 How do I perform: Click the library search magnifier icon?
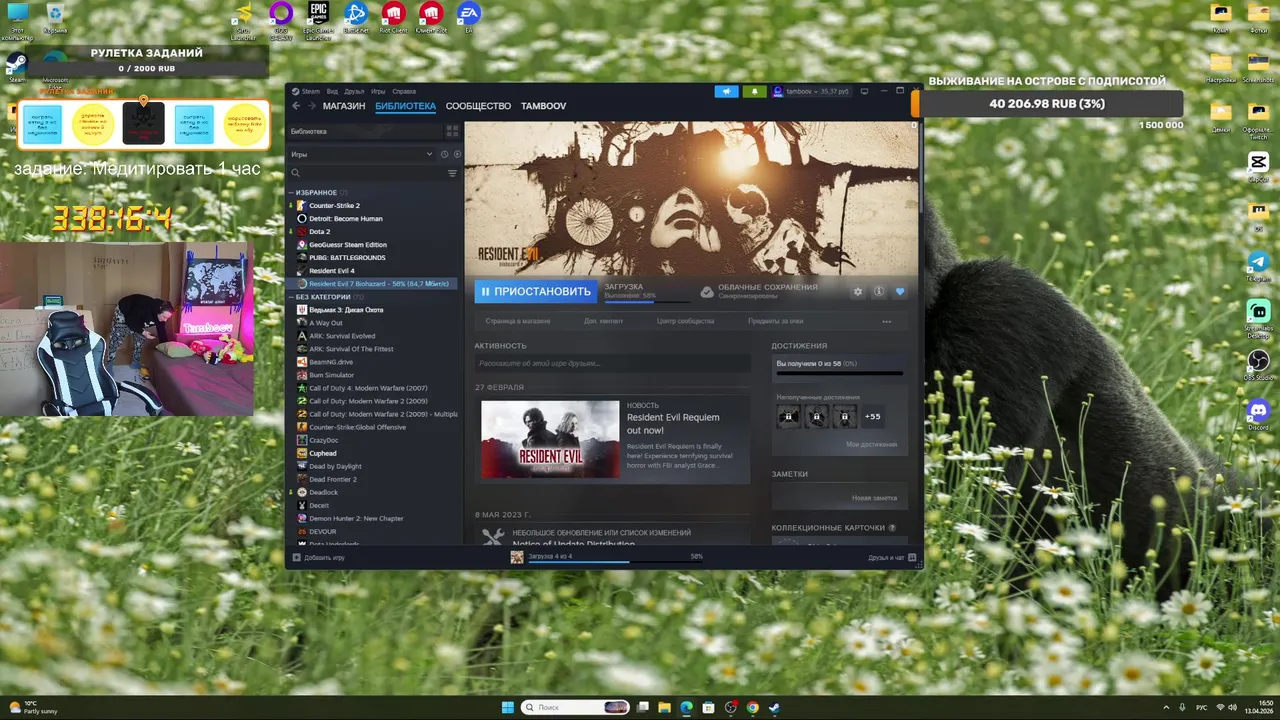tap(296, 173)
